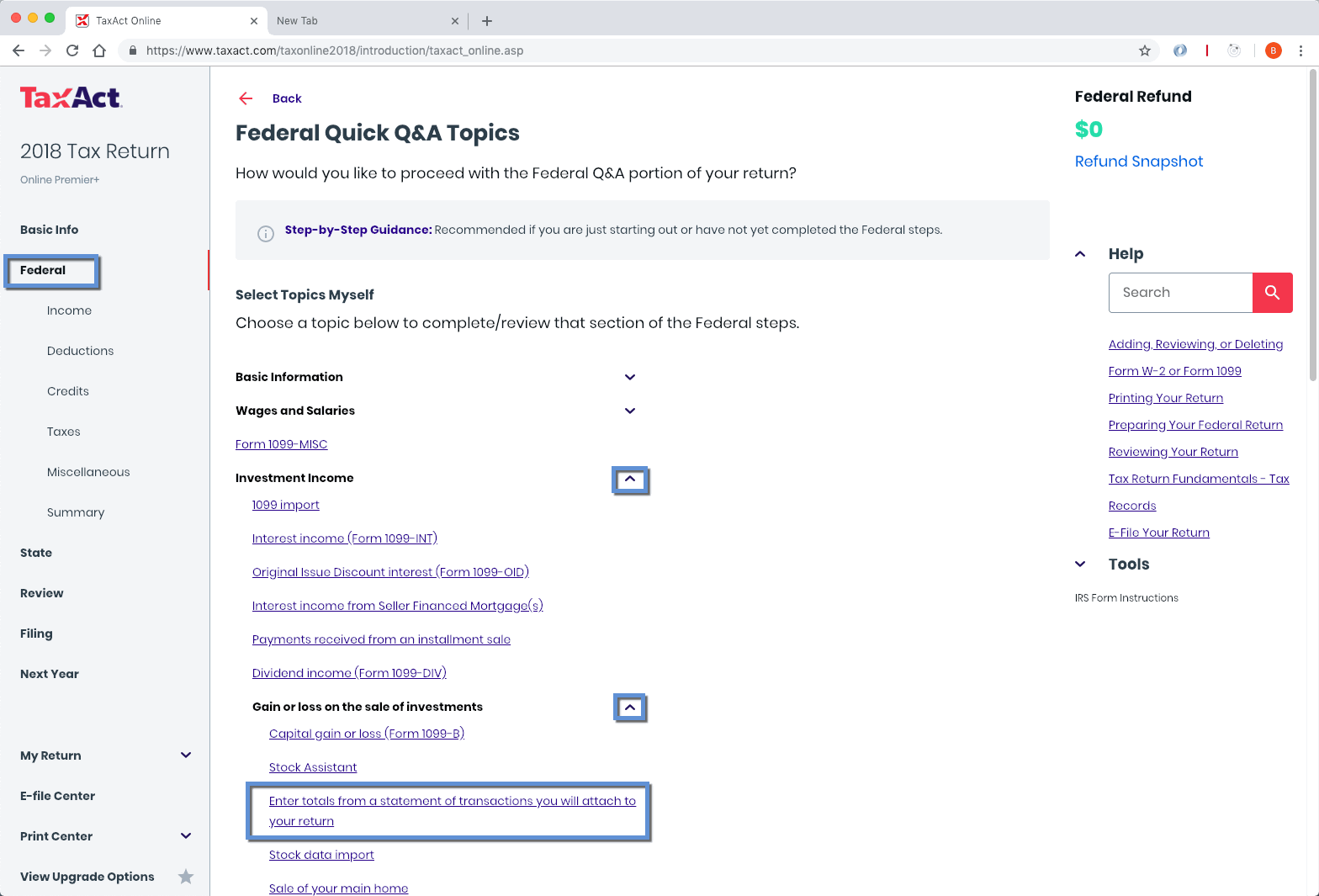Image resolution: width=1319 pixels, height=896 pixels.
Task: Click the TaxAct logo
Action: click(72, 98)
